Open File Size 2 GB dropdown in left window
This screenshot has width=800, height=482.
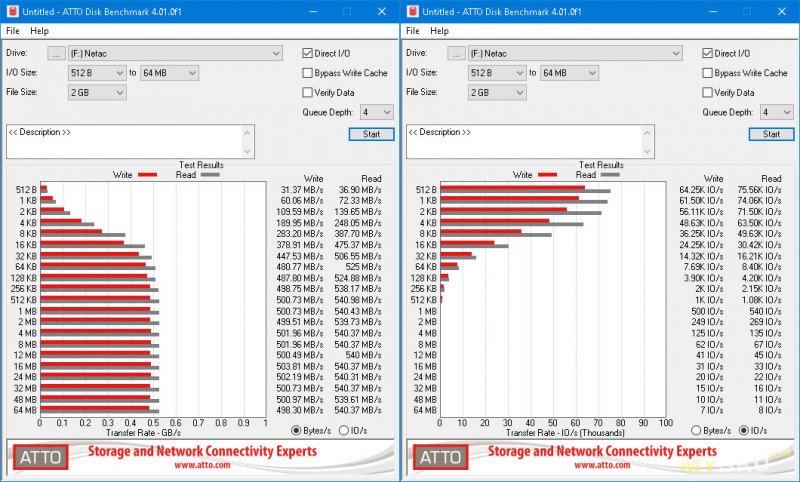tap(97, 92)
